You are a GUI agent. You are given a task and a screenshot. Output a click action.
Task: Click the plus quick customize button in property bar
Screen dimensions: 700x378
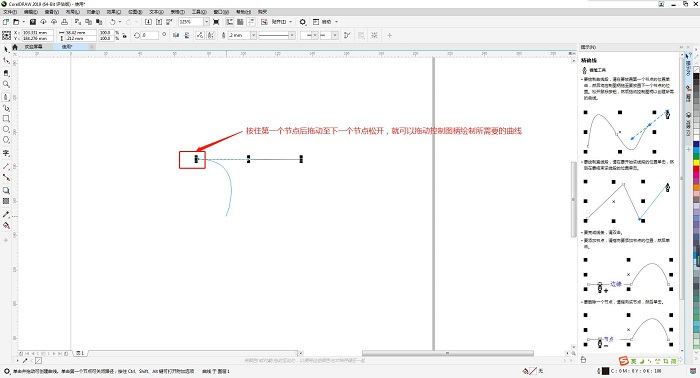point(389,35)
